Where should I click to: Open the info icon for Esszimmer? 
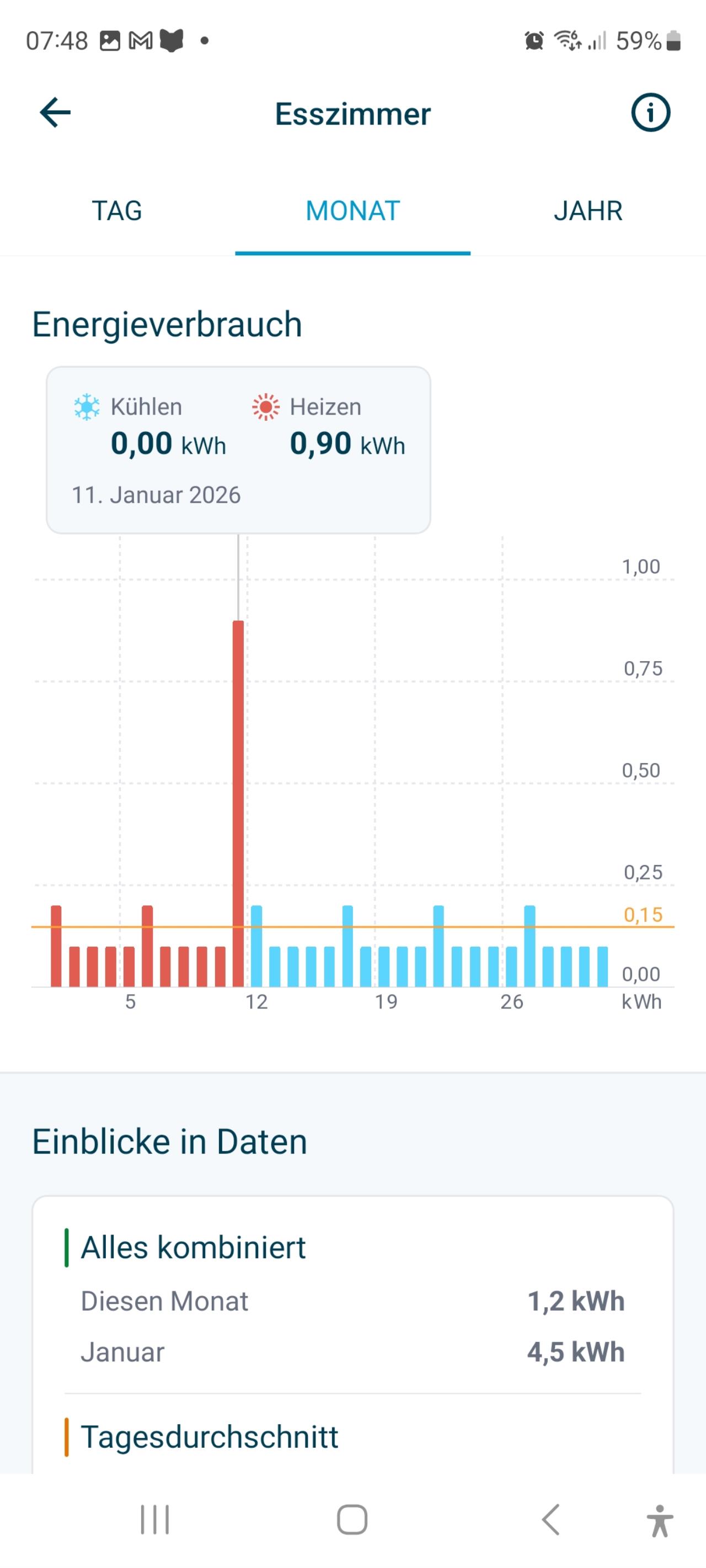650,113
